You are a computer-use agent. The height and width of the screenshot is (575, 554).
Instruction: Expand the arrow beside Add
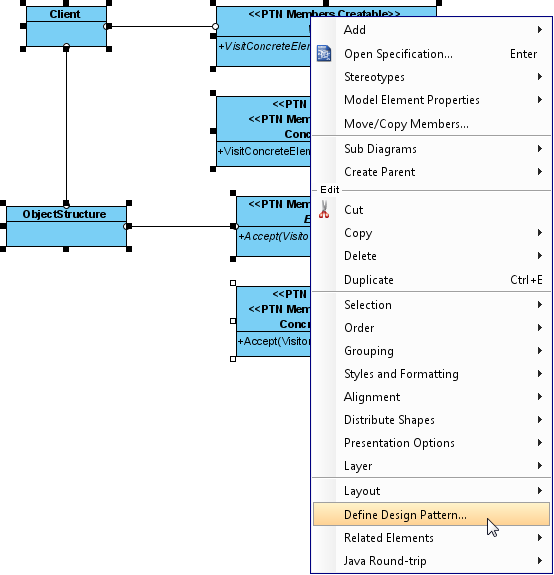click(x=540, y=29)
